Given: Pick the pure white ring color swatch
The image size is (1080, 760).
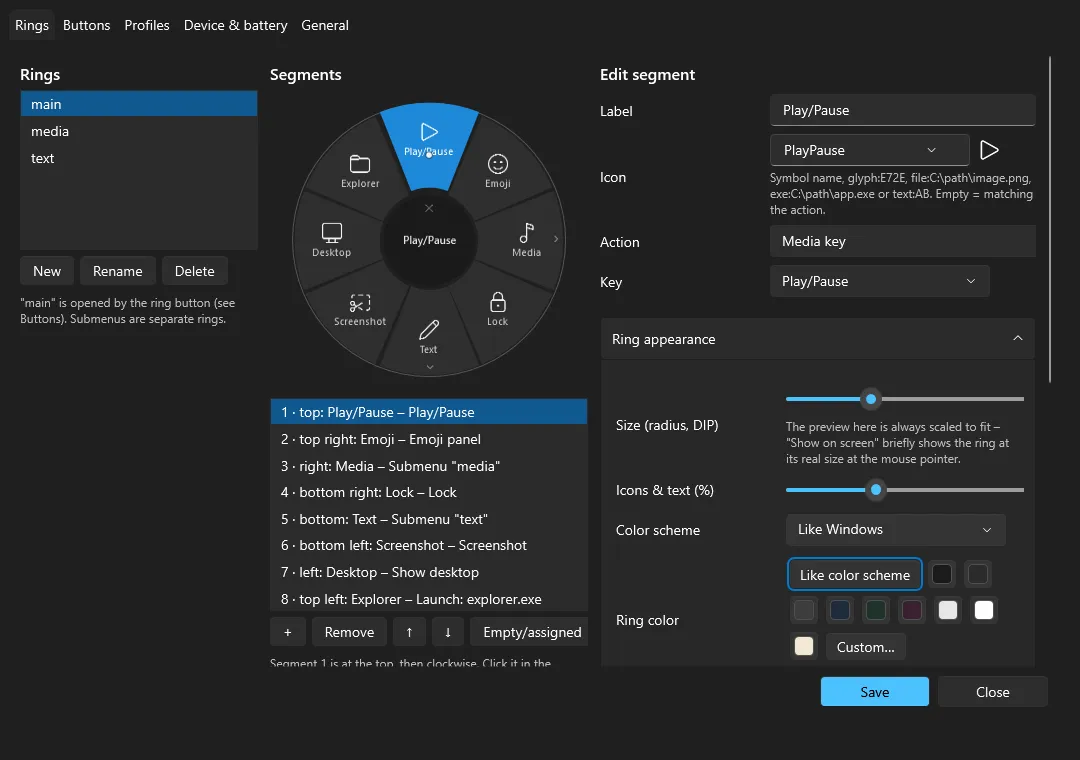Looking at the screenshot, I should 984,610.
